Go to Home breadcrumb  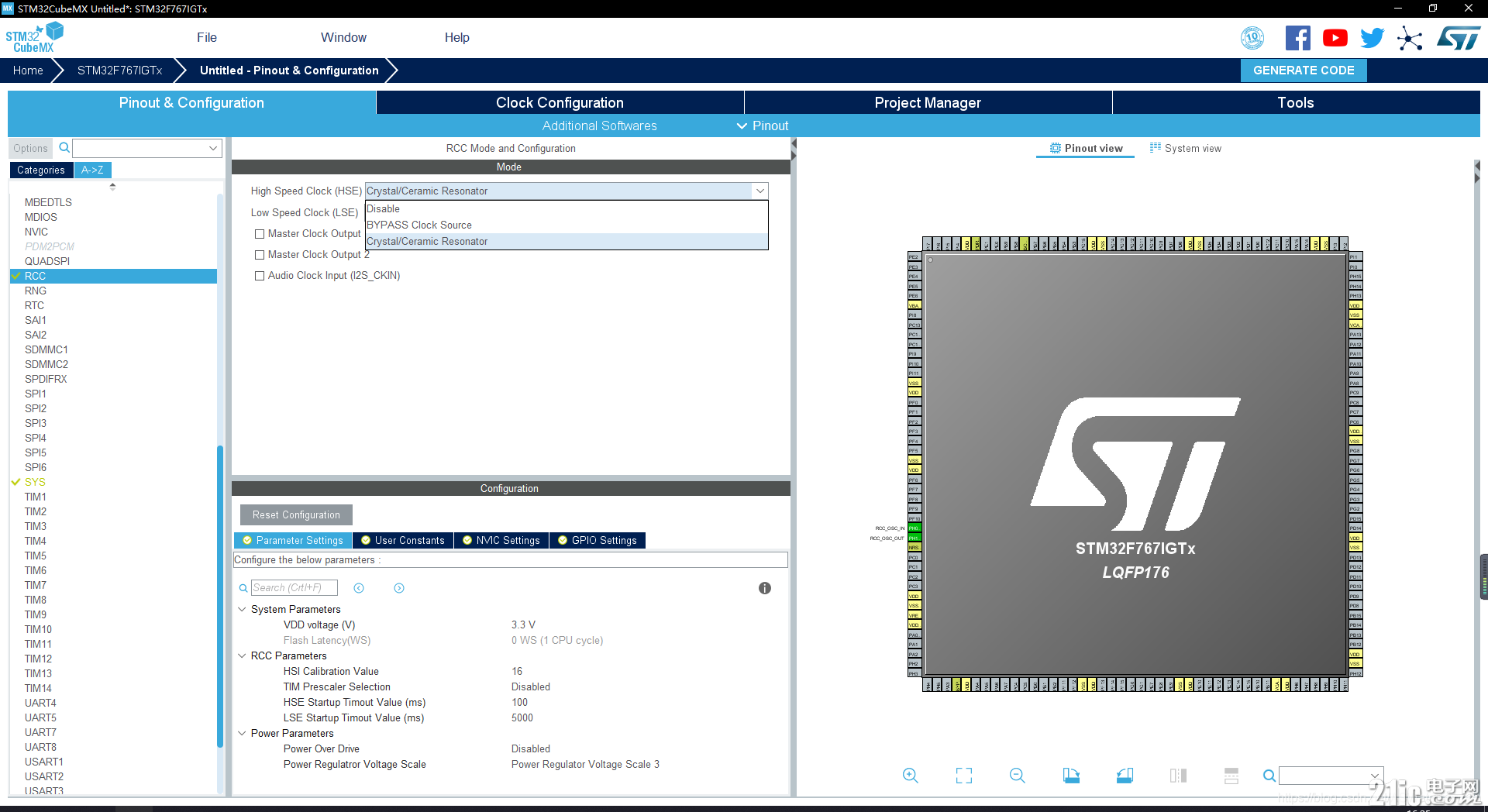coord(28,71)
